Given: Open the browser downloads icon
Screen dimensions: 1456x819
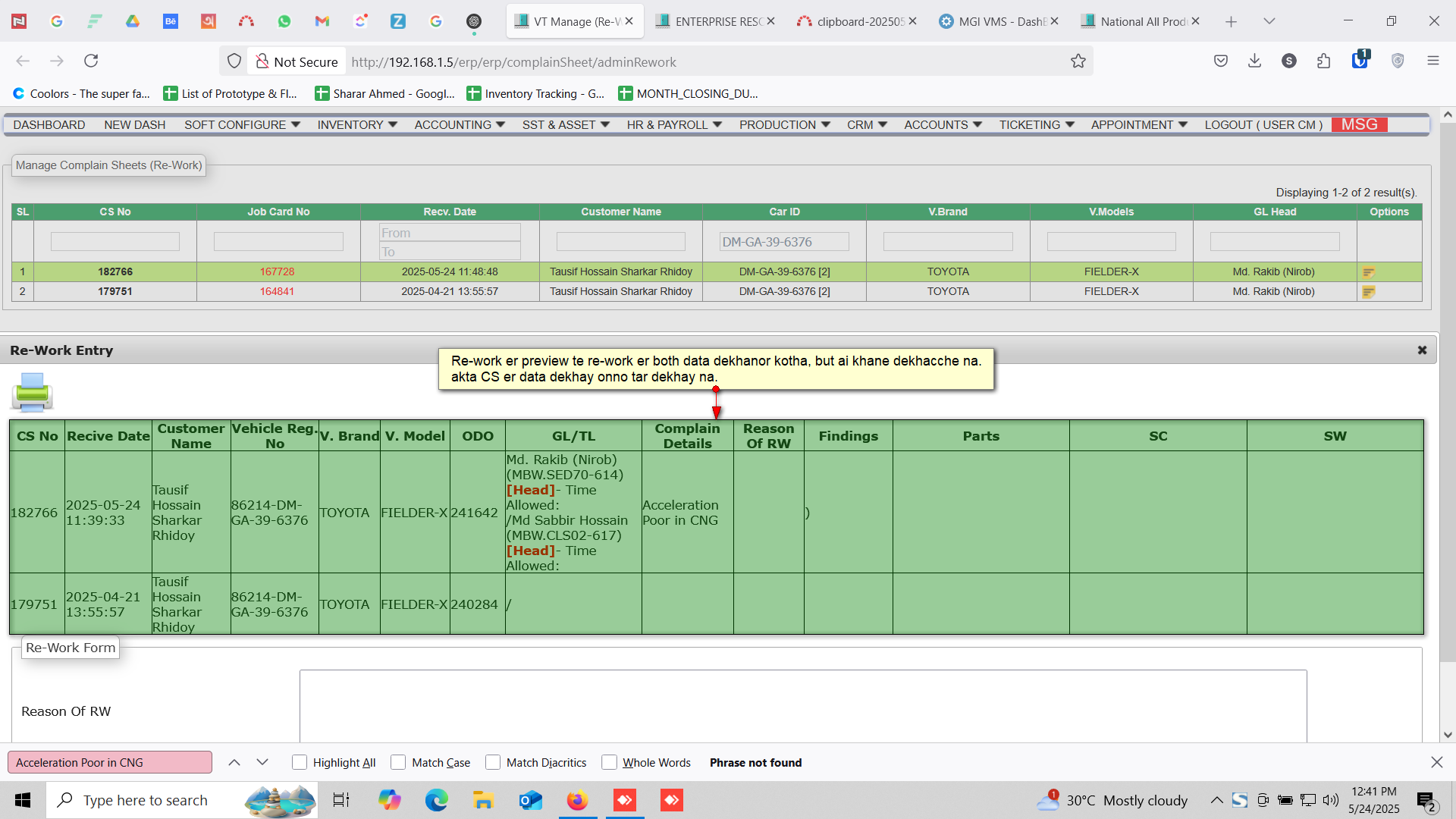Looking at the screenshot, I should pyautogui.click(x=1254, y=61).
